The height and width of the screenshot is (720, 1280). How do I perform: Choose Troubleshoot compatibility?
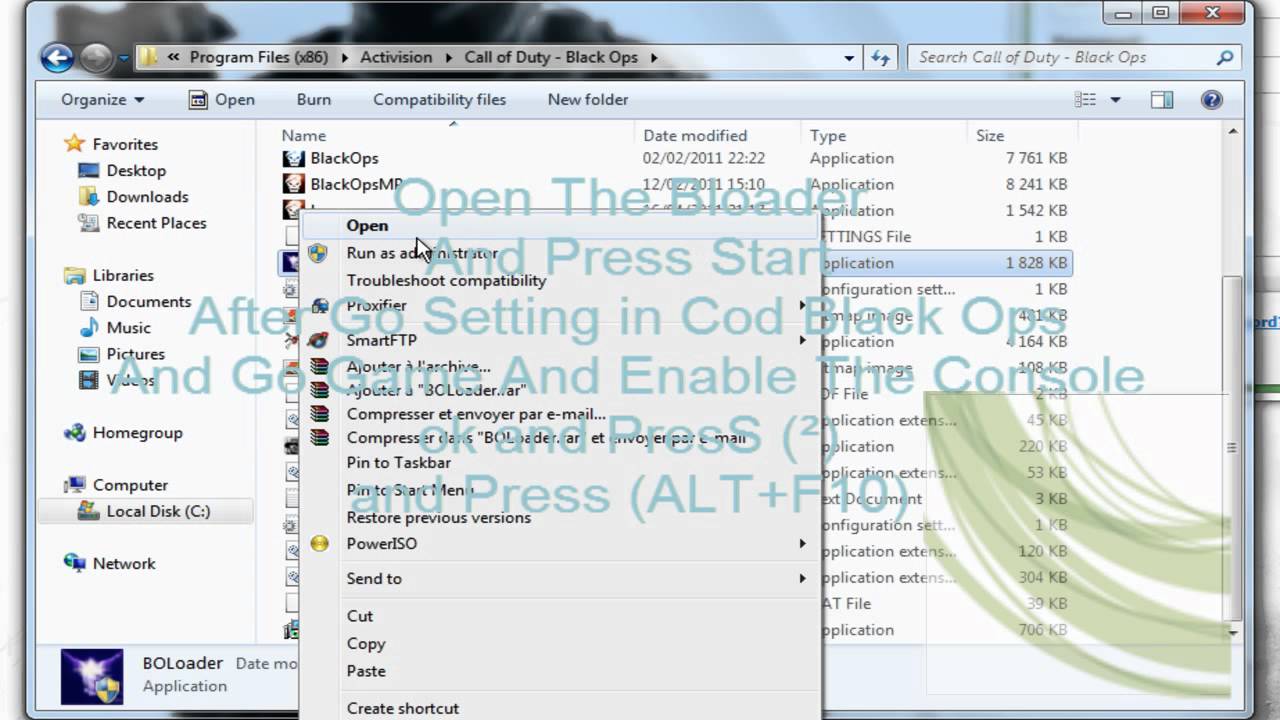tap(446, 280)
